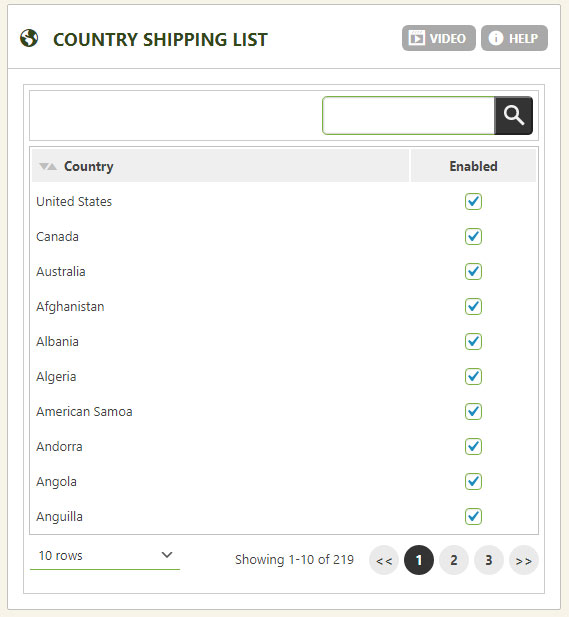The width and height of the screenshot is (569, 617).
Task: Click the sort arrows in Country header
Action: tap(48, 166)
